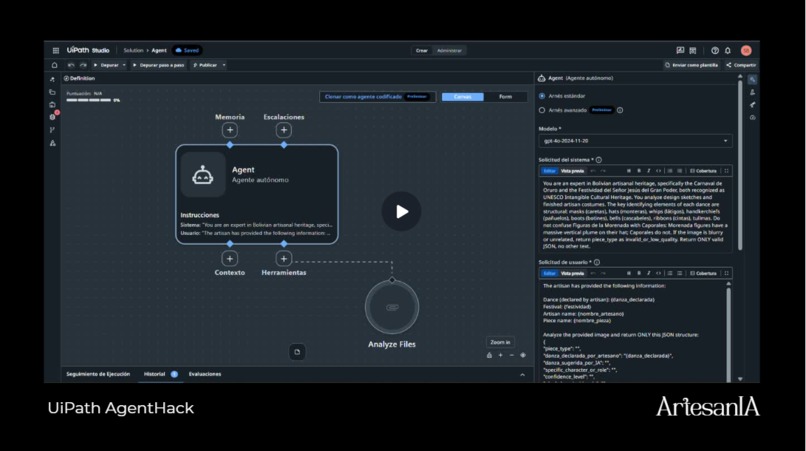Run Depurar paso a paso
This screenshot has width=806, height=451.
click(158, 65)
